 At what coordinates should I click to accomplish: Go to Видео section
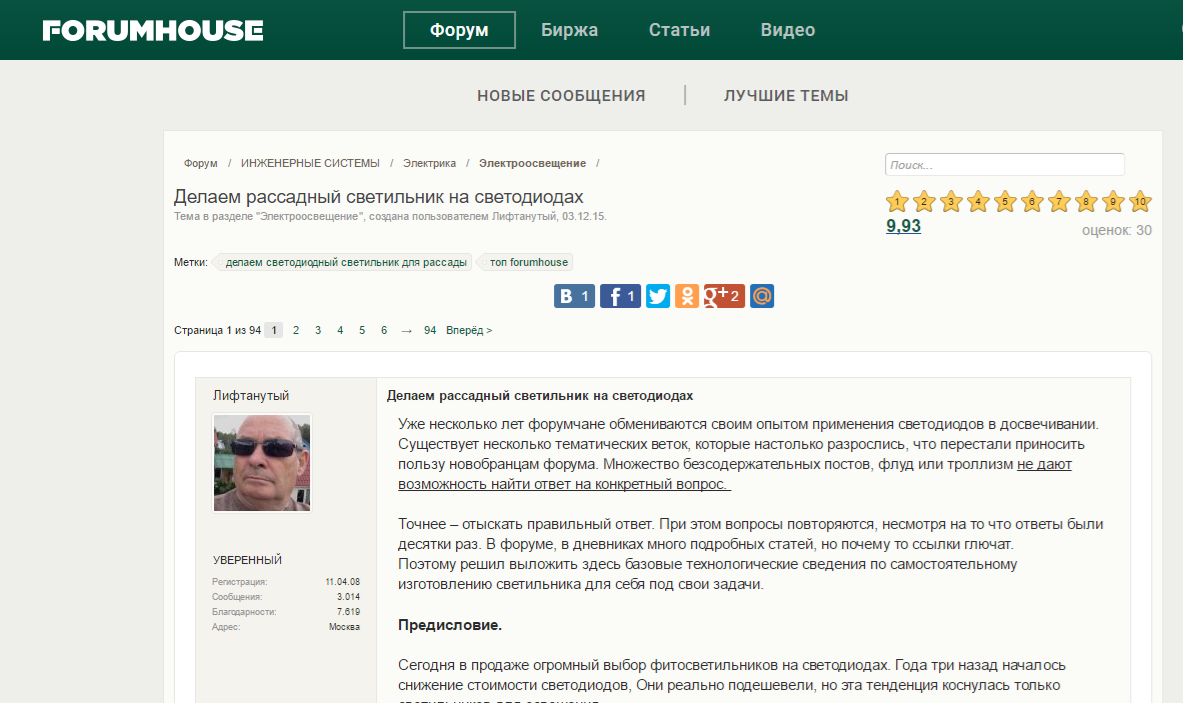[787, 30]
